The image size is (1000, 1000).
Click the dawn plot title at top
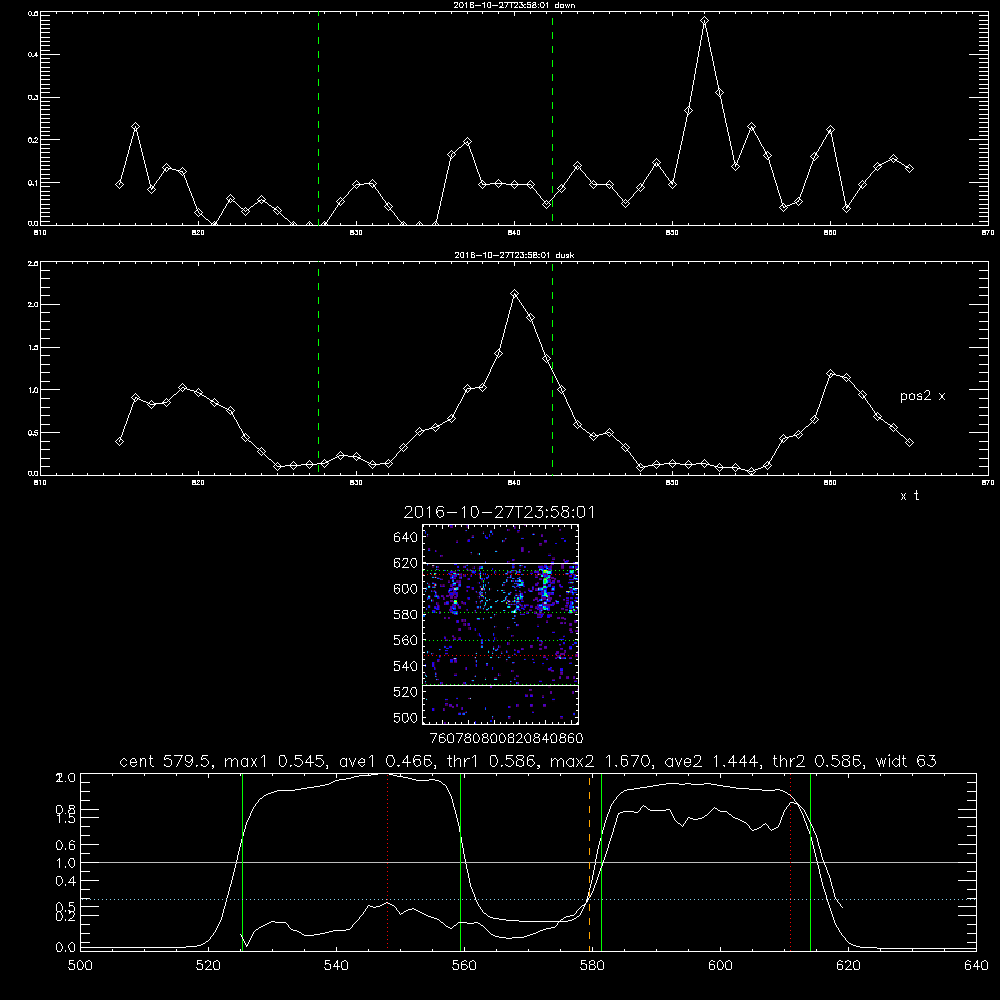514,5
